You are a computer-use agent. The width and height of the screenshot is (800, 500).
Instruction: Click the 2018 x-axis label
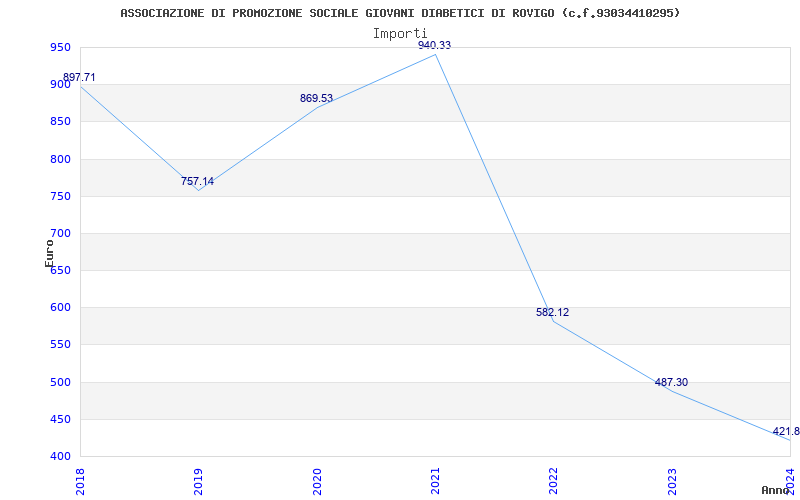click(80, 482)
